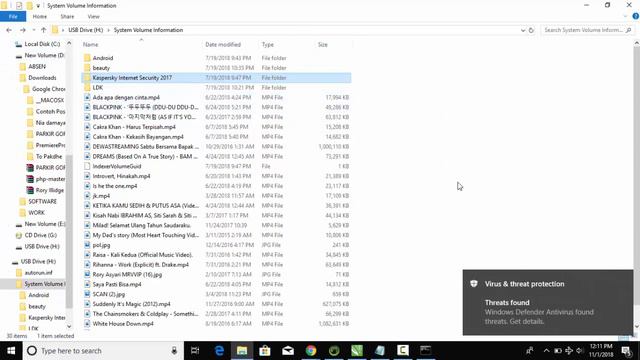This screenshot has width=640, height=360.
Task: Expand the ribbon with the chevron
Action: (625, 17)
